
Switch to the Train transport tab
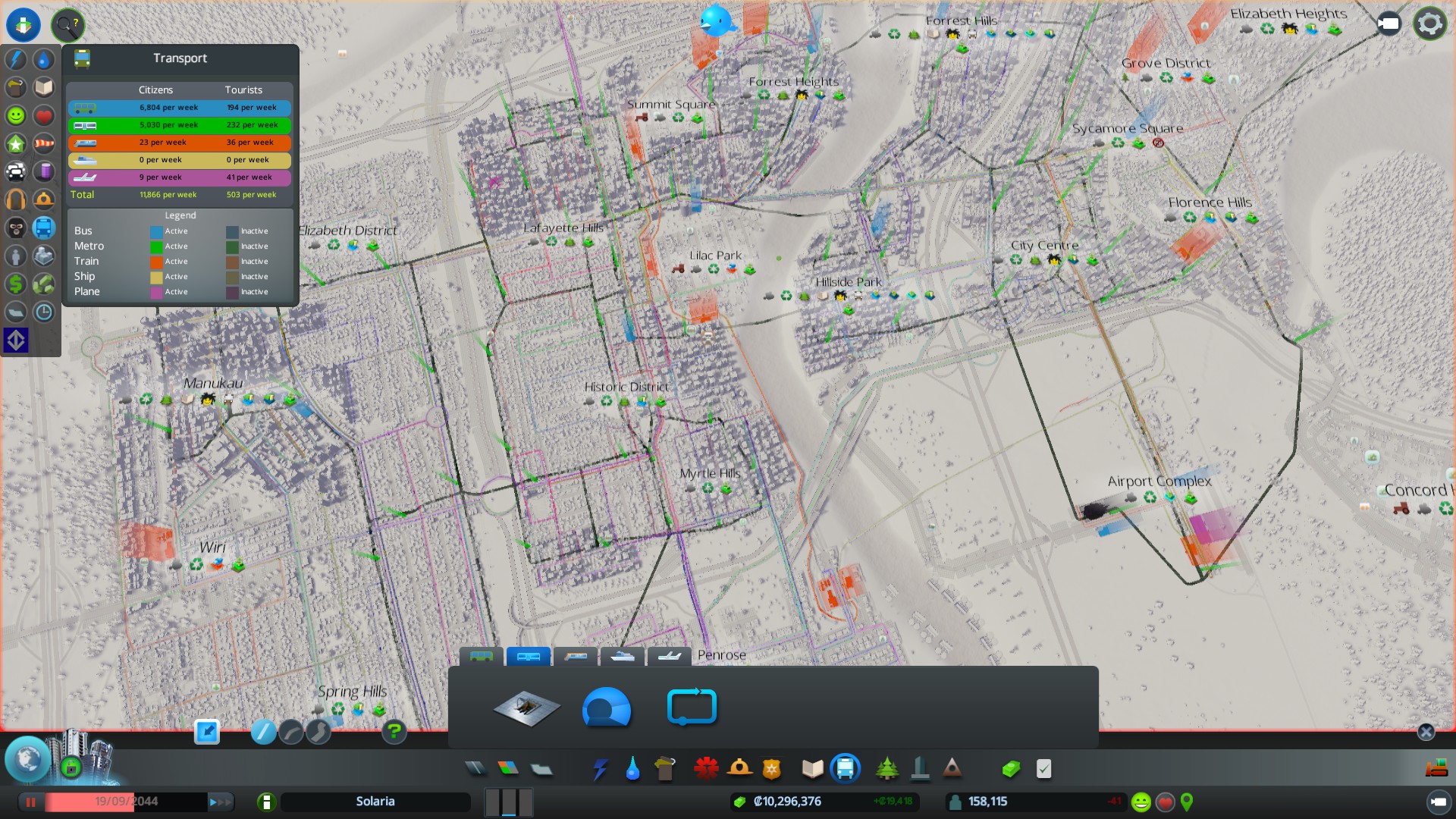[576, 657]
